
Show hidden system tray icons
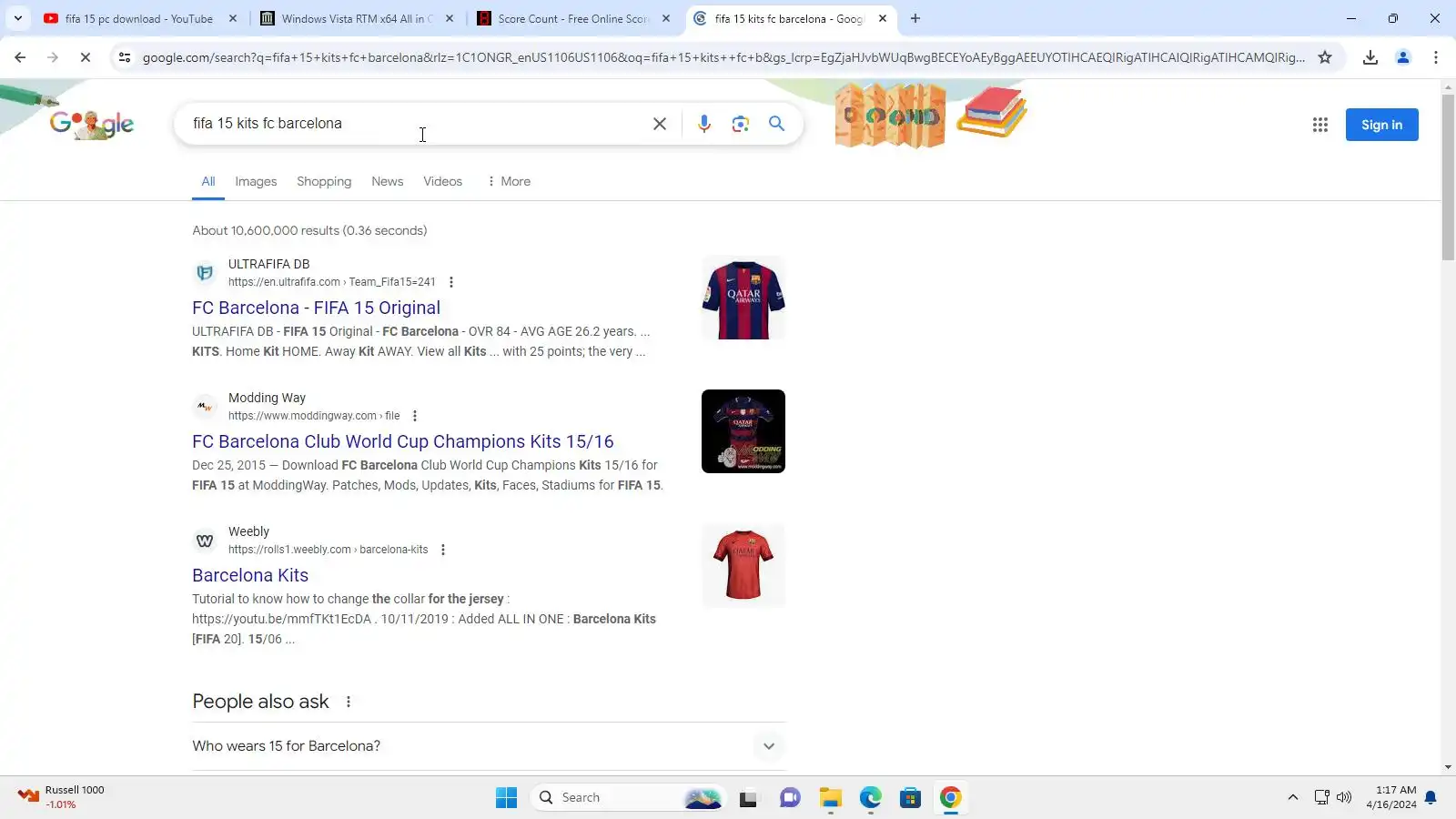[x=1292, y=798]
